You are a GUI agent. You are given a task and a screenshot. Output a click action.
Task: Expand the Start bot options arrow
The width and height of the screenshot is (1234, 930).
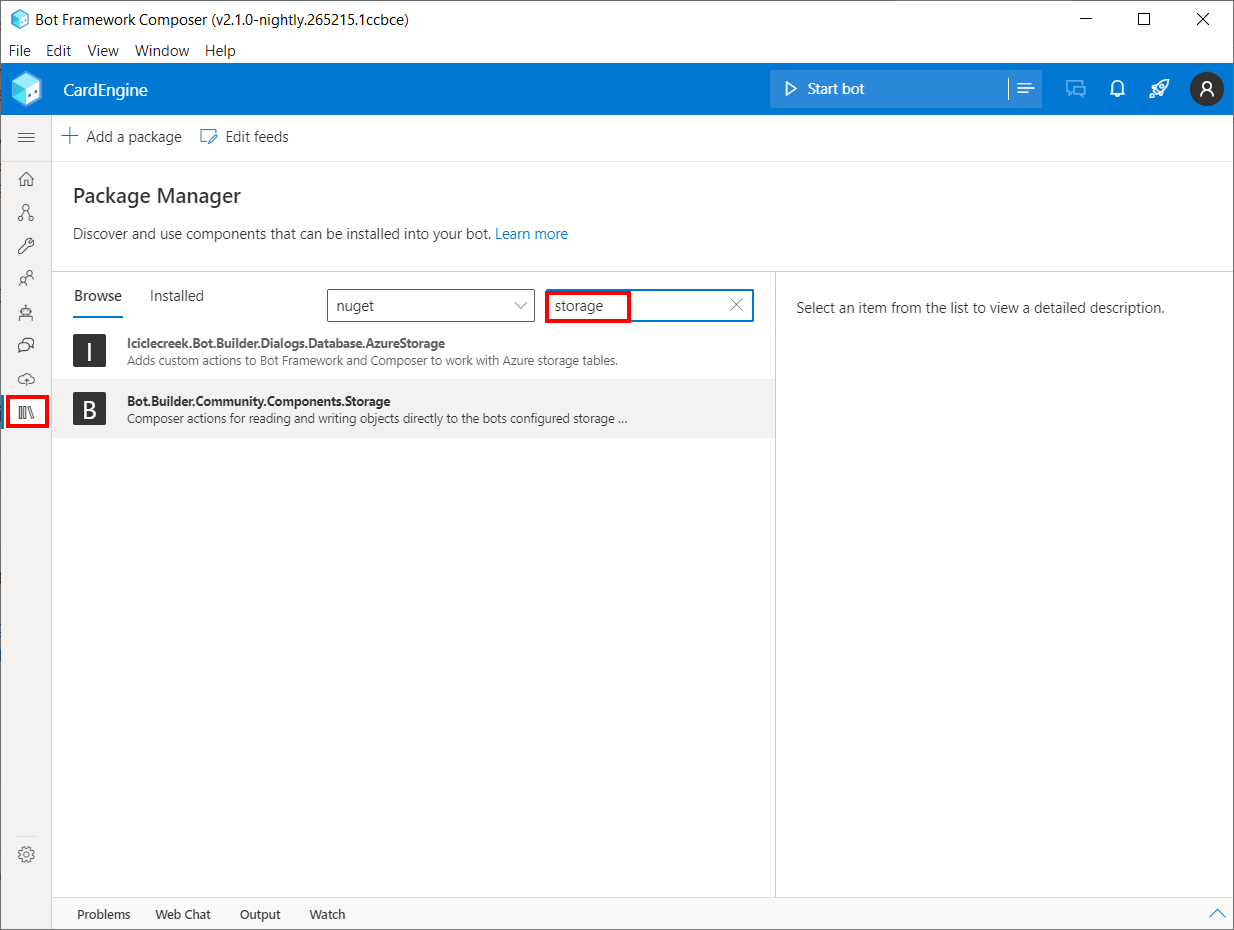1025,88
